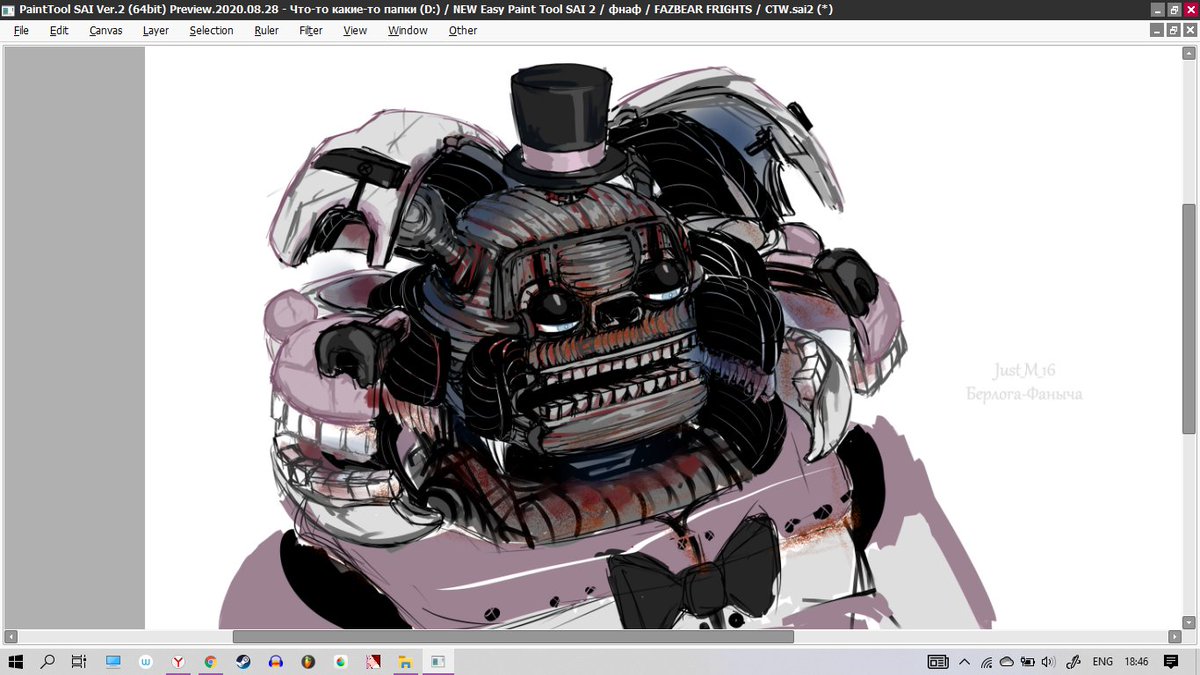
Task: Open Google Chrome from the taskbar
Action: [210, 661]
